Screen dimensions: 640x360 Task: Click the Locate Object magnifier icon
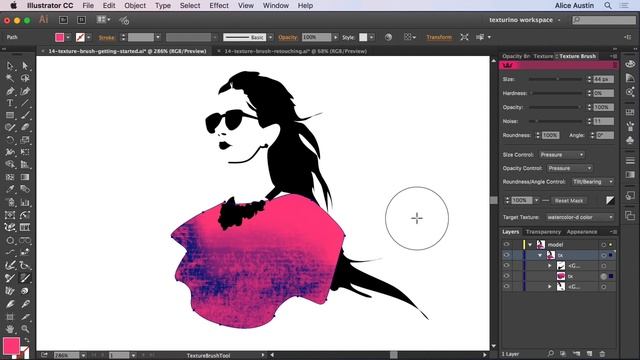[x=551, y=353]
